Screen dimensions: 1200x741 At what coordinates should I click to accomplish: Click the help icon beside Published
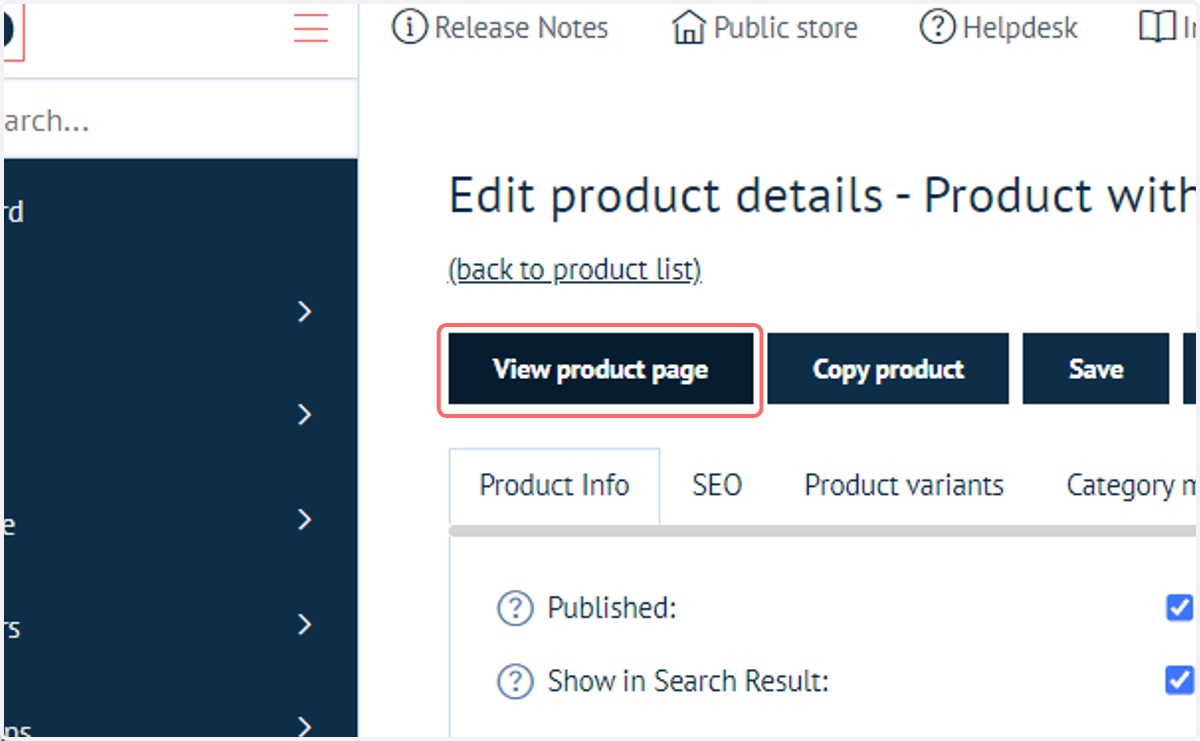coord(515,608)
